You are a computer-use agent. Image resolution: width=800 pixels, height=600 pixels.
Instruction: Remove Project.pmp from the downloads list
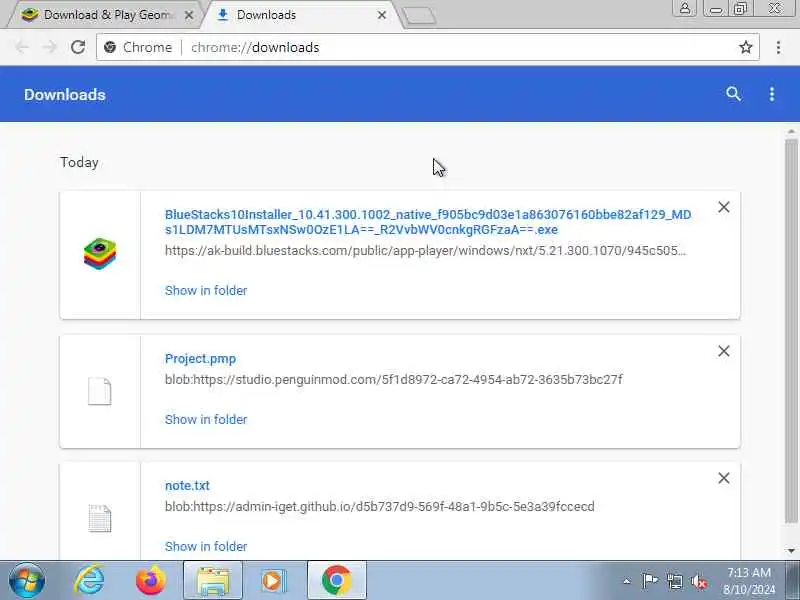point(723,351)
